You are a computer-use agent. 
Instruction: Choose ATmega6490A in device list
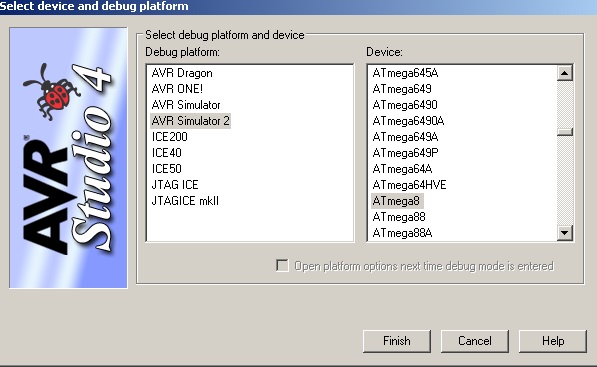click(x=408, y=121)
